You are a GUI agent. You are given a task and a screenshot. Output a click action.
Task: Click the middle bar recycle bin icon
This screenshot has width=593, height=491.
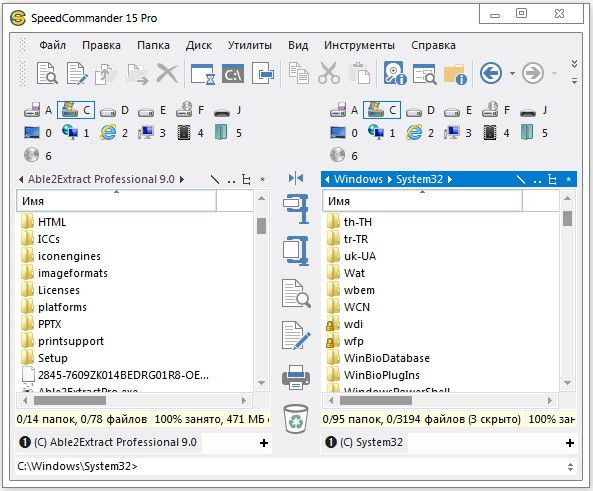296,419
